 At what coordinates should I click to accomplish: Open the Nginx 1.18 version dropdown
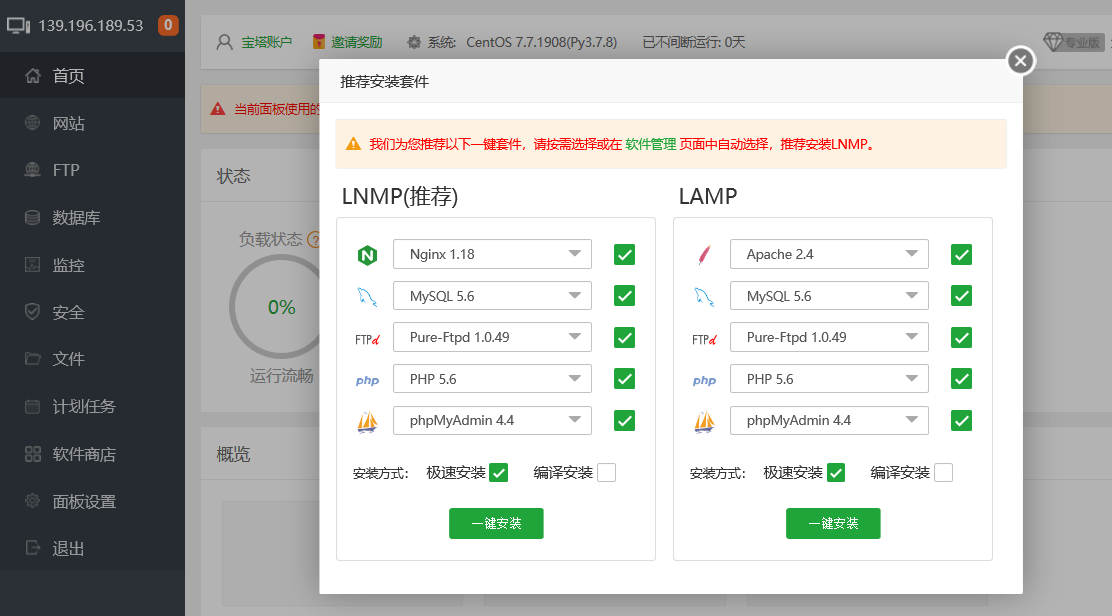coord(492,254)
